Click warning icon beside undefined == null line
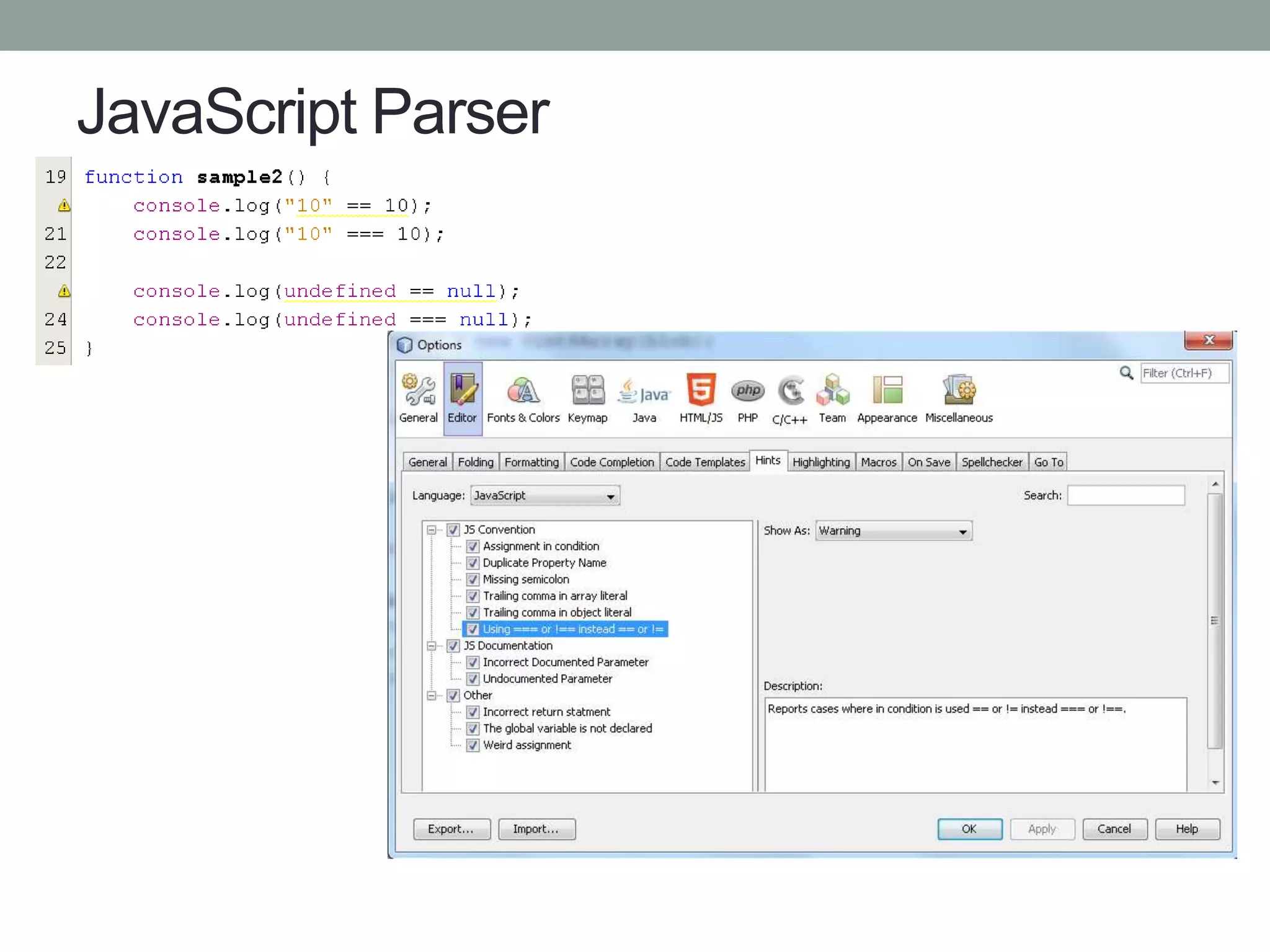 click(64, 291)
